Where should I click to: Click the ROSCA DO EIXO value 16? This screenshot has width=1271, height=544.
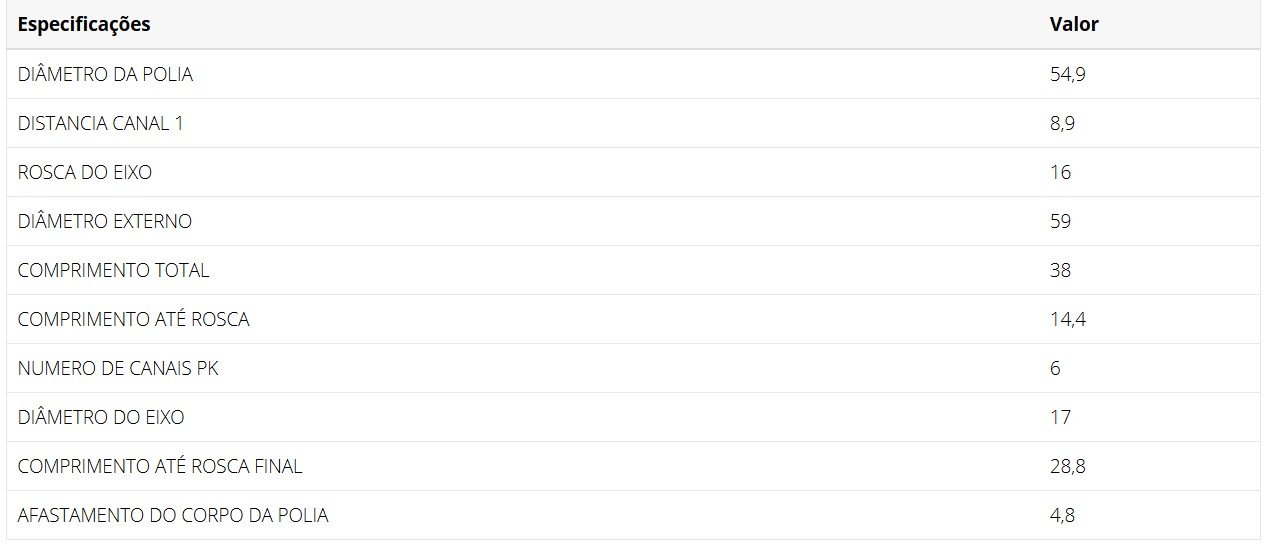pyautogui.click(x=1060, y=173)
